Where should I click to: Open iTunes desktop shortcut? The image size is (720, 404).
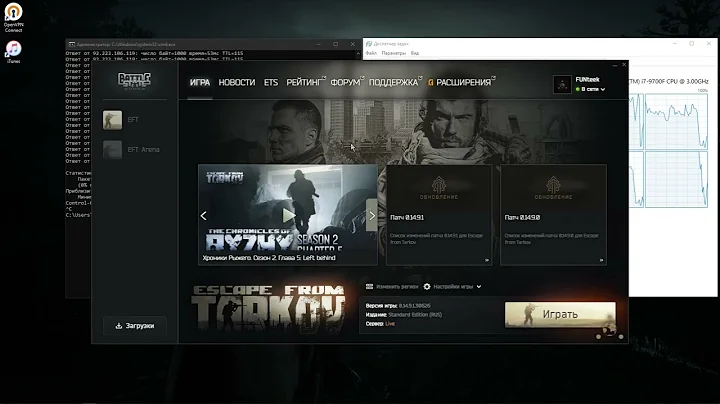click(13, 51)
